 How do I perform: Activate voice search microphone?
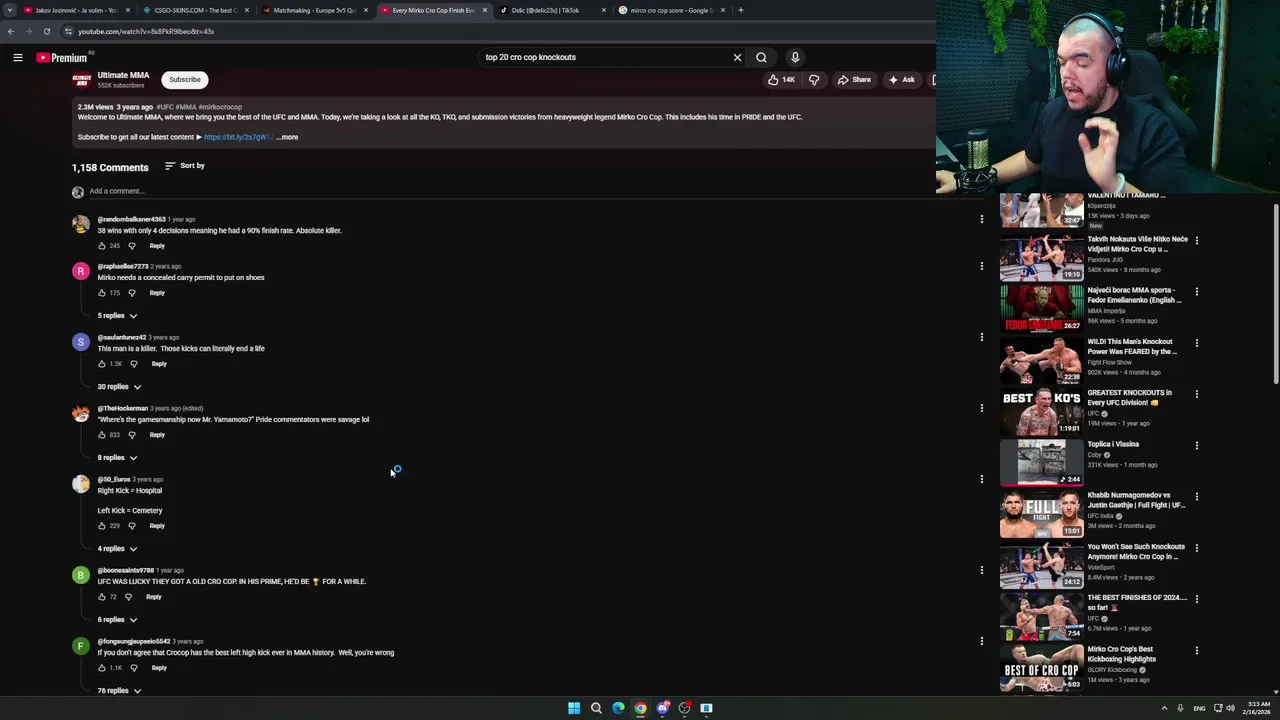point(795,57)
